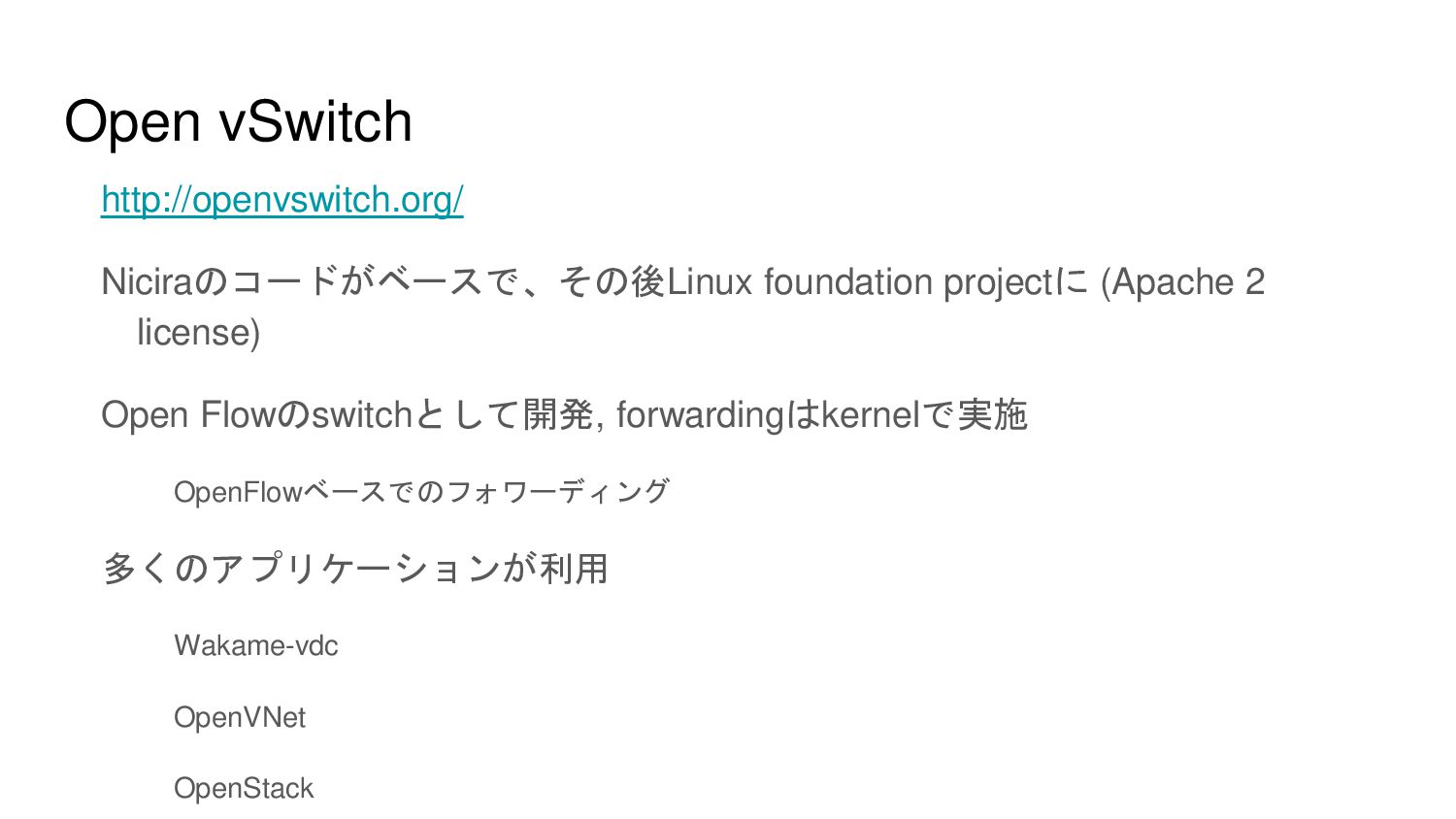The height and width of the screenshot is (819, 1456).
Task: Select the word Nicira in first bullet
Action: (x=148, y=282)
